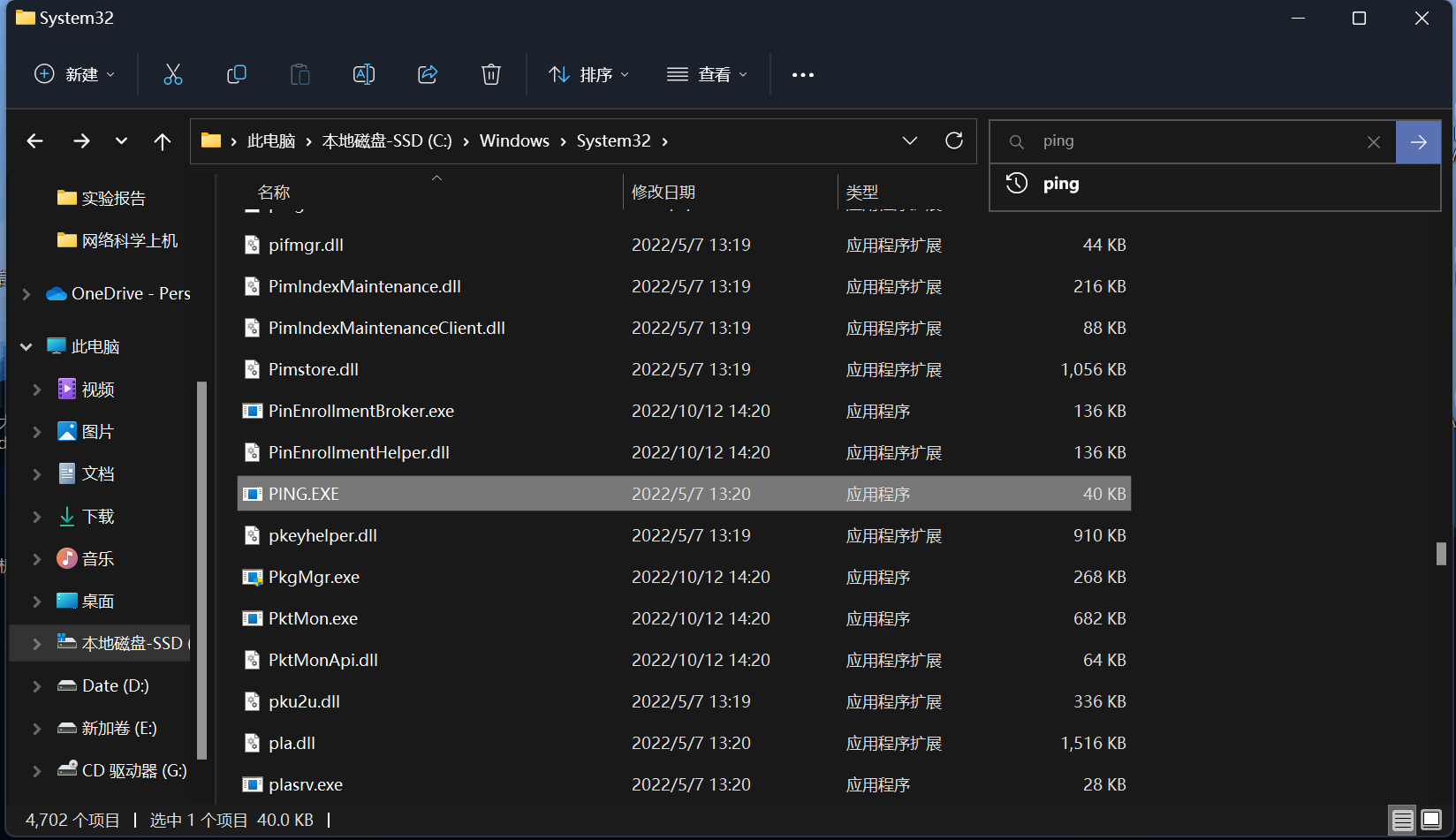This screenshot has height=840, width=1456.
Task: Click 此电脑 in the address breadcrumb
Action: pyautogui.click(x=271, y=141)
